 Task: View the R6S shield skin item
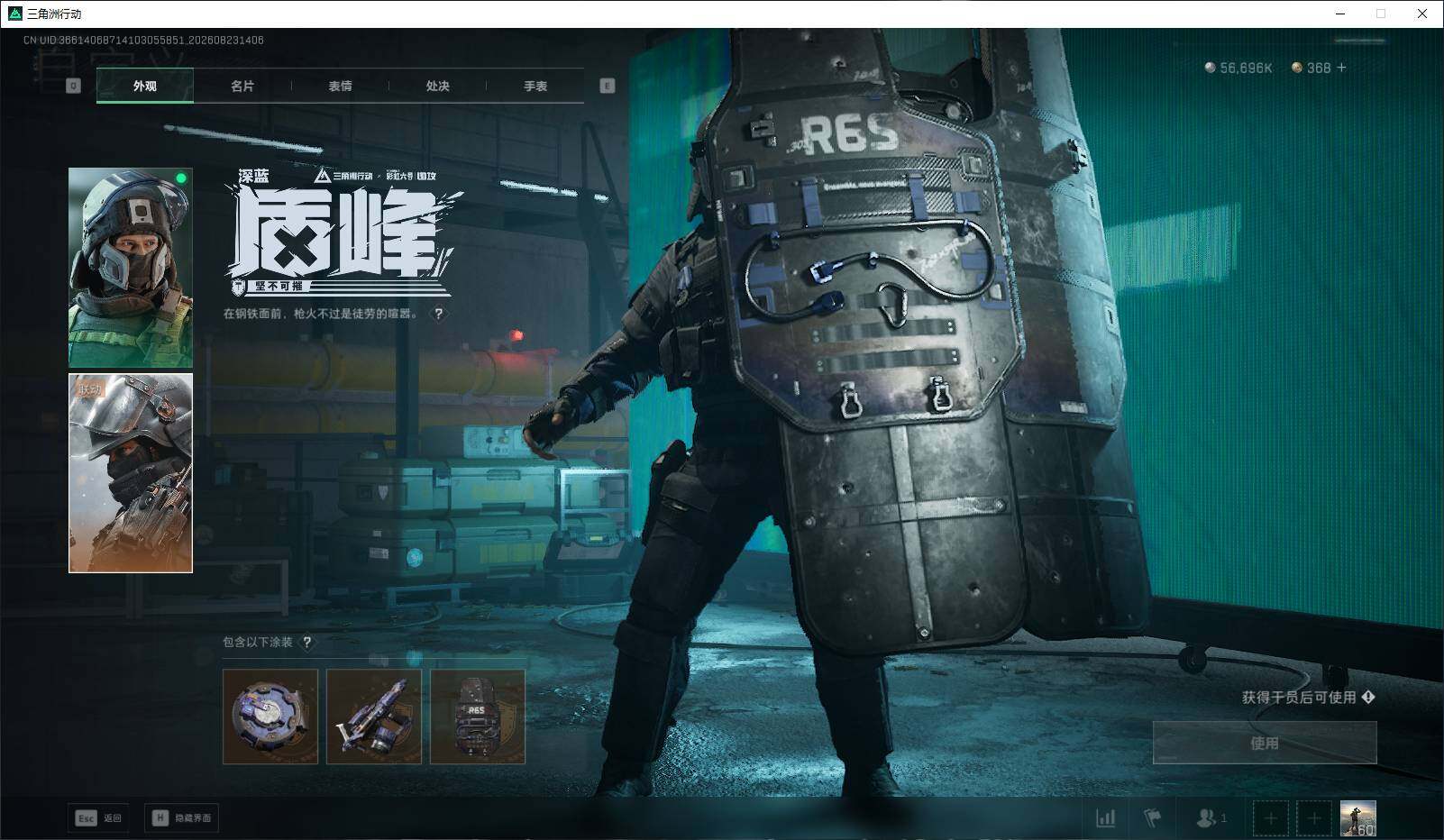[478, 717]
